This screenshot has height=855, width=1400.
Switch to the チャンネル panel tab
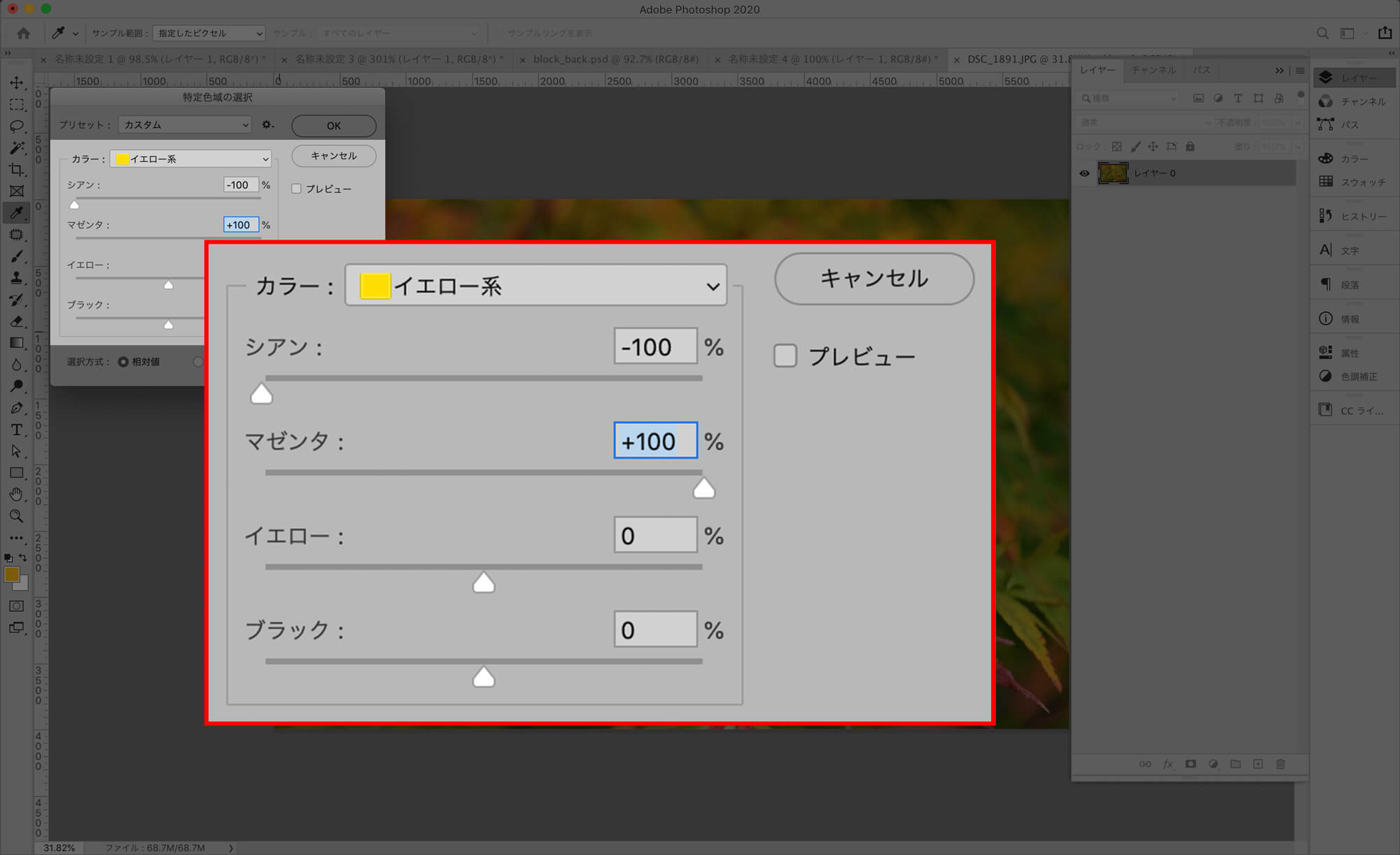pyautogui.click(x=1153, y=70)
